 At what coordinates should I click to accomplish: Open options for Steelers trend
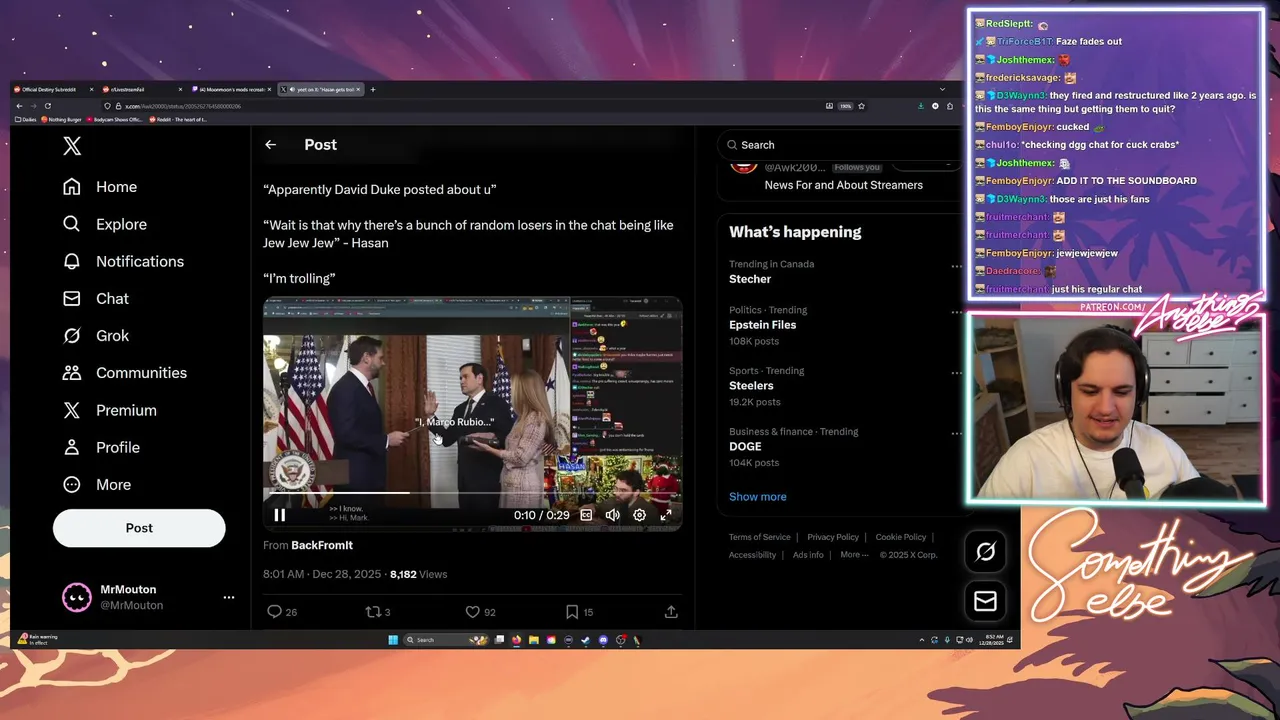coord(956,373)
